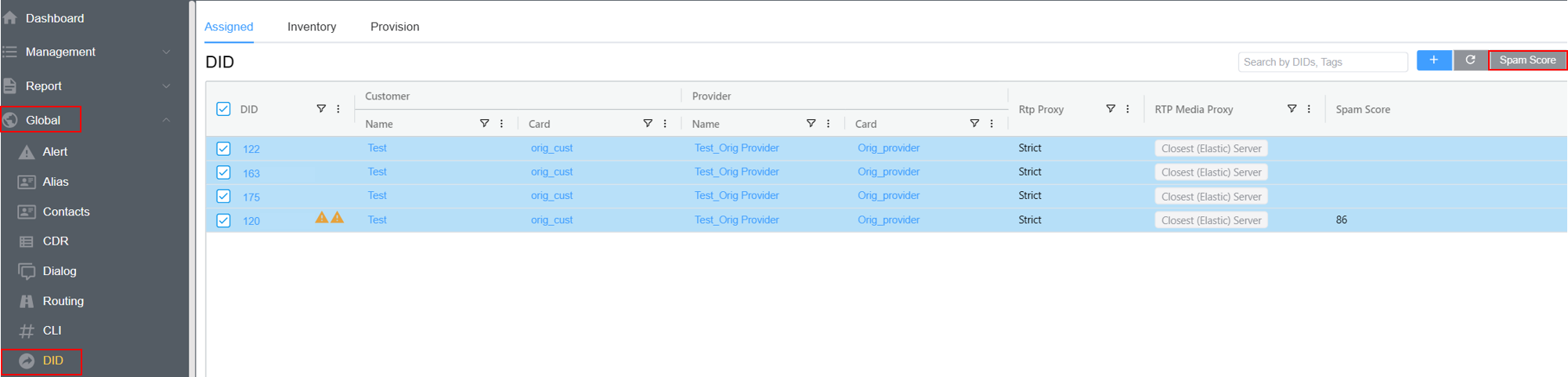
Task: Click Closest (Elastic) Server tag in row 122
Action: pyautogui.click(x=1211, y=148)
